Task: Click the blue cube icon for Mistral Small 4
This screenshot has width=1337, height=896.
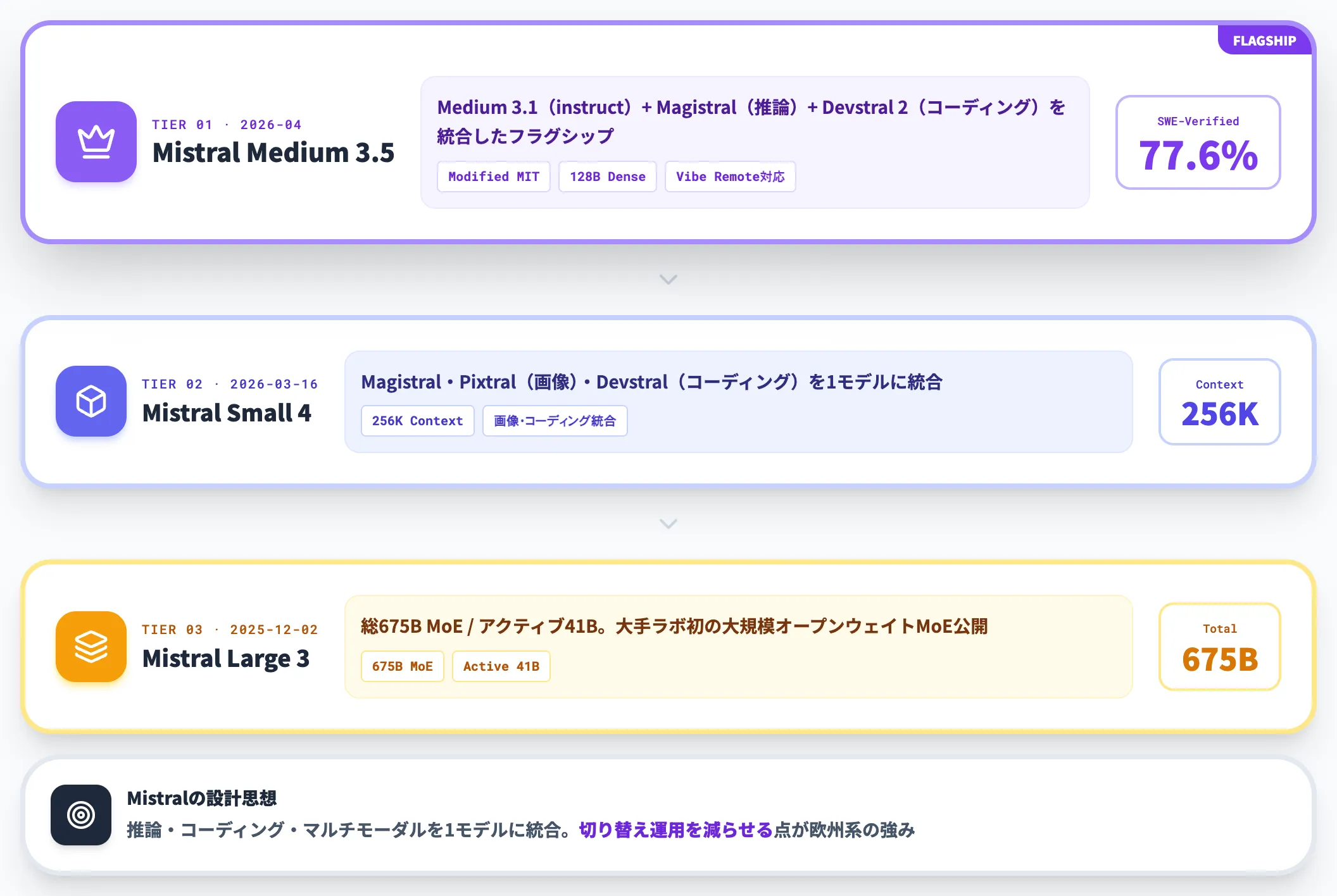Action: click(91, 401)
